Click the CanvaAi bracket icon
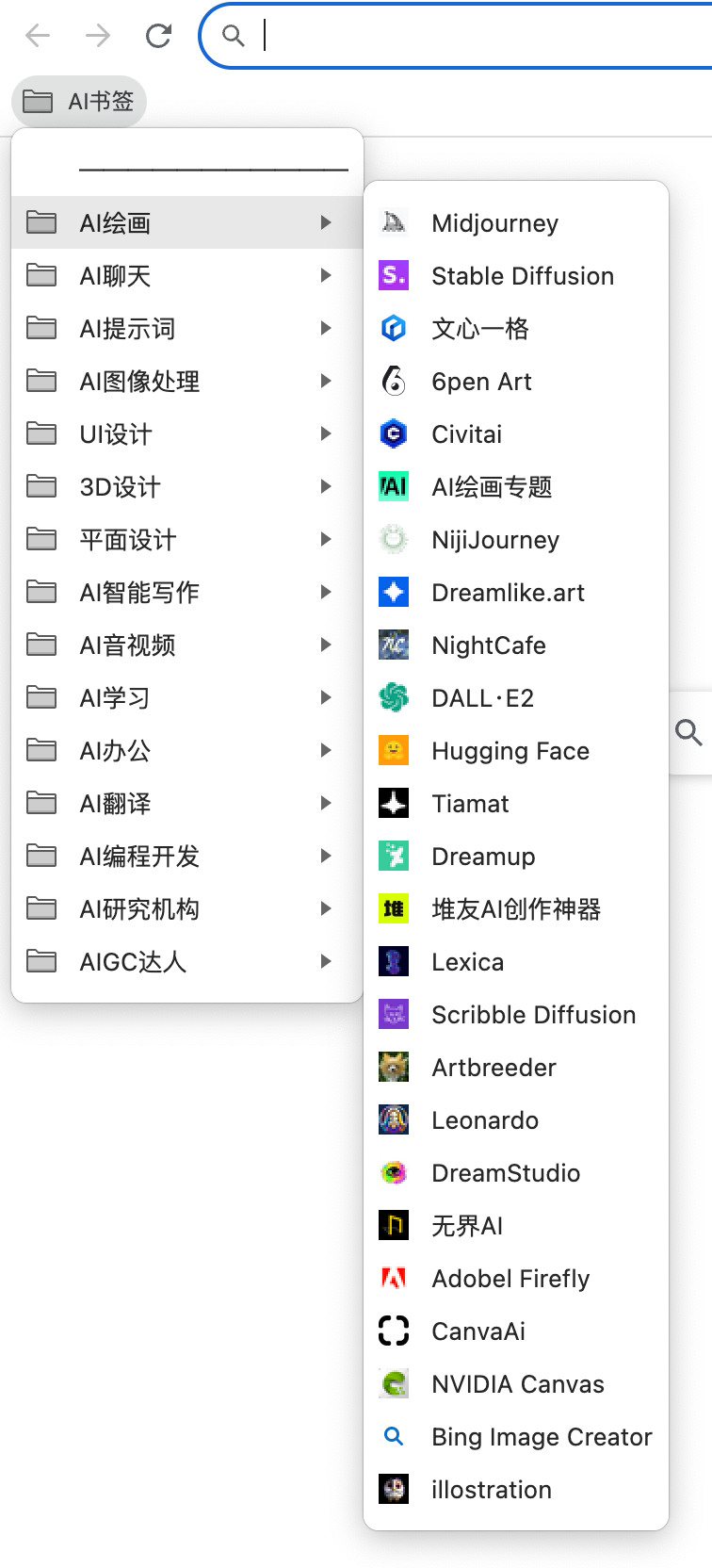This screenshot has height=1568, width=712. point(394,1331)
